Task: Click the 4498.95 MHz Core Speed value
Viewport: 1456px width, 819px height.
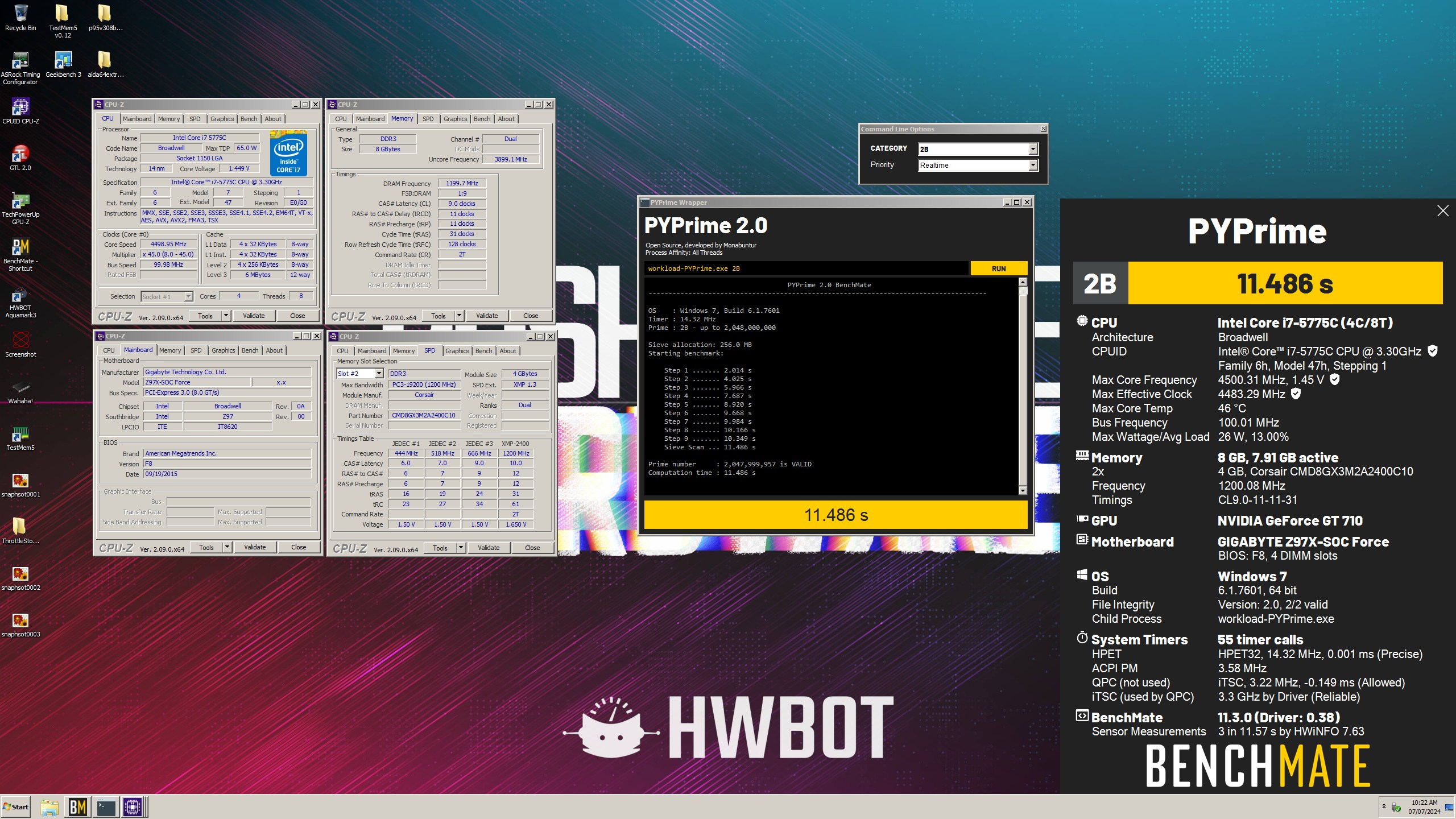Action: pos(168,244)
